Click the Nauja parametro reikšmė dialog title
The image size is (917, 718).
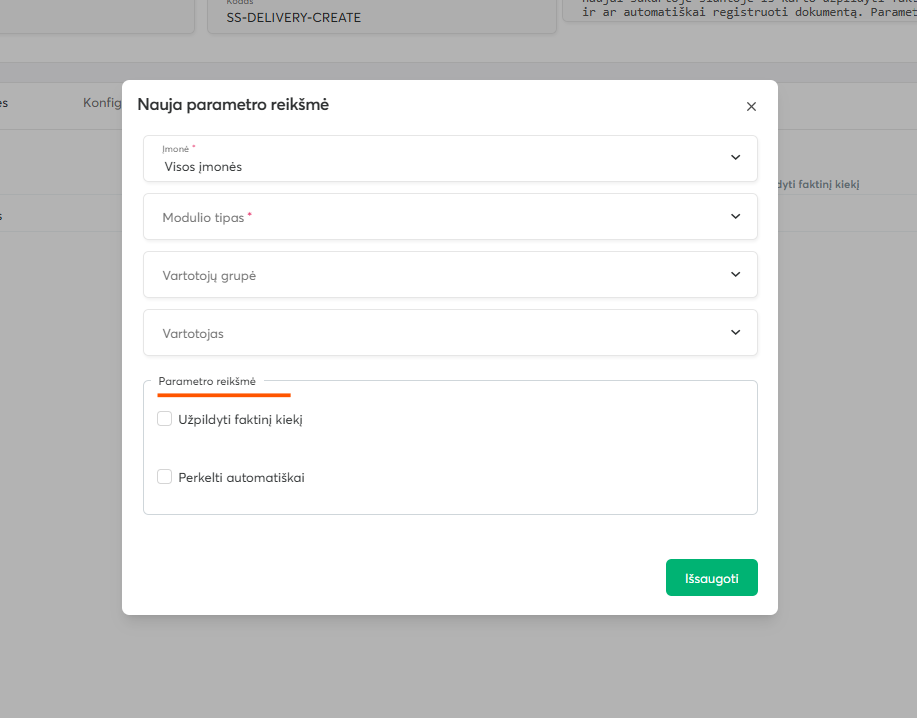[233, 105]
